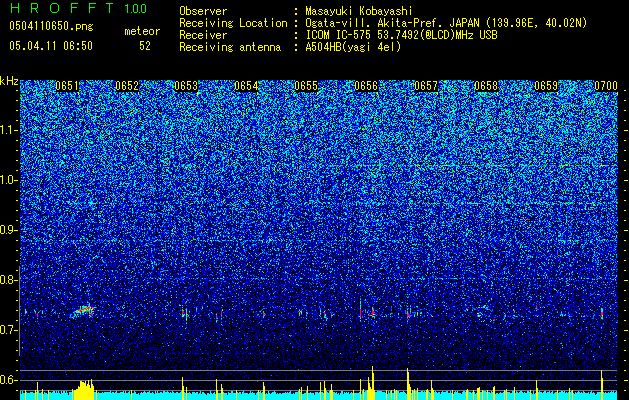Viewport: 629px width, 400px height.
Task: Click the 0659 time marker
Action: (546, 86)
